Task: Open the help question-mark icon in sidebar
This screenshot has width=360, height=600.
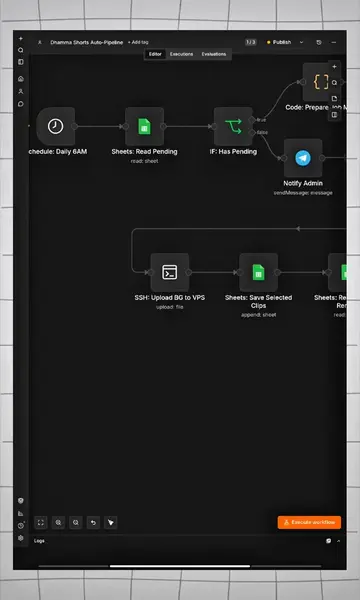Action: 21,526
